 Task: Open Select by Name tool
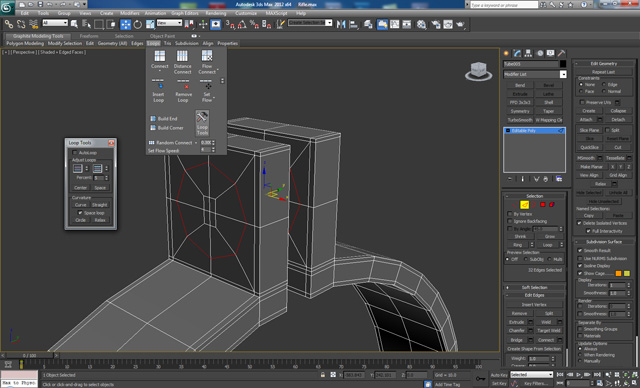[87, 24]
